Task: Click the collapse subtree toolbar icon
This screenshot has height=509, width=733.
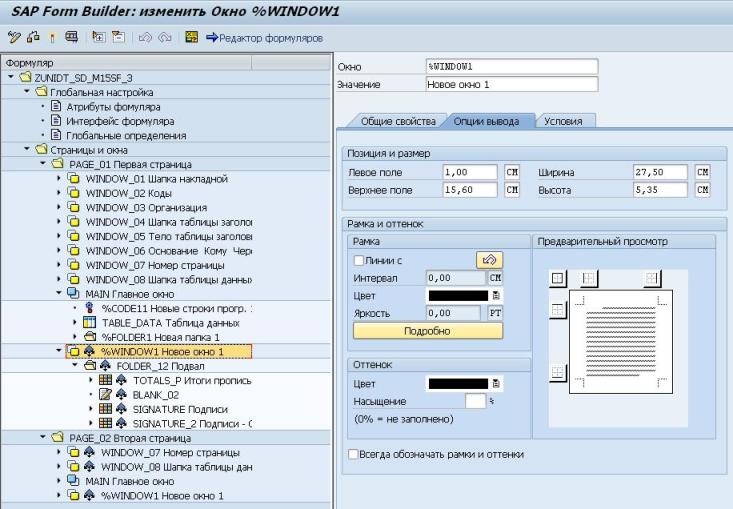Action: (118, 37)
